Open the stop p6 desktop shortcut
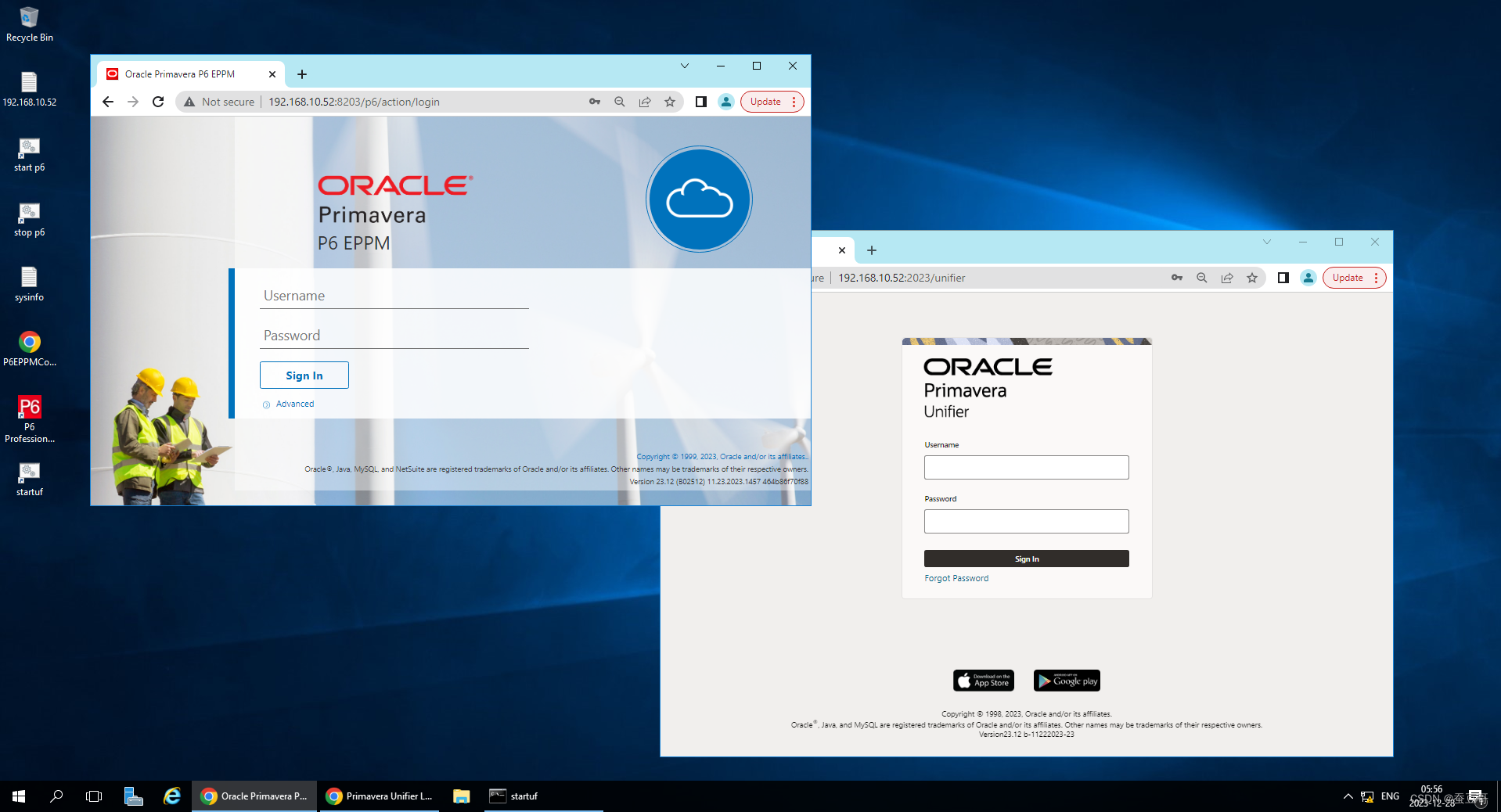The image size is (1501, 812). pos(29,217)
